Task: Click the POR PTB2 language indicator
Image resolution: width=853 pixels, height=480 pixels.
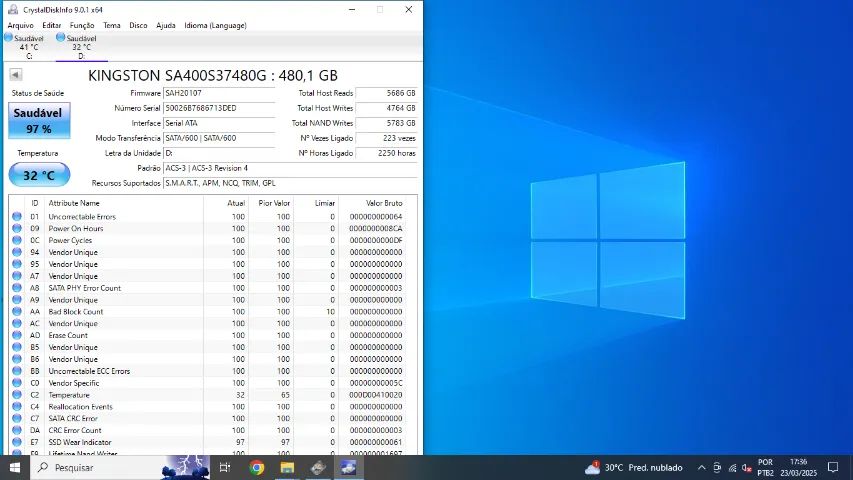Action: click(765, 467)
